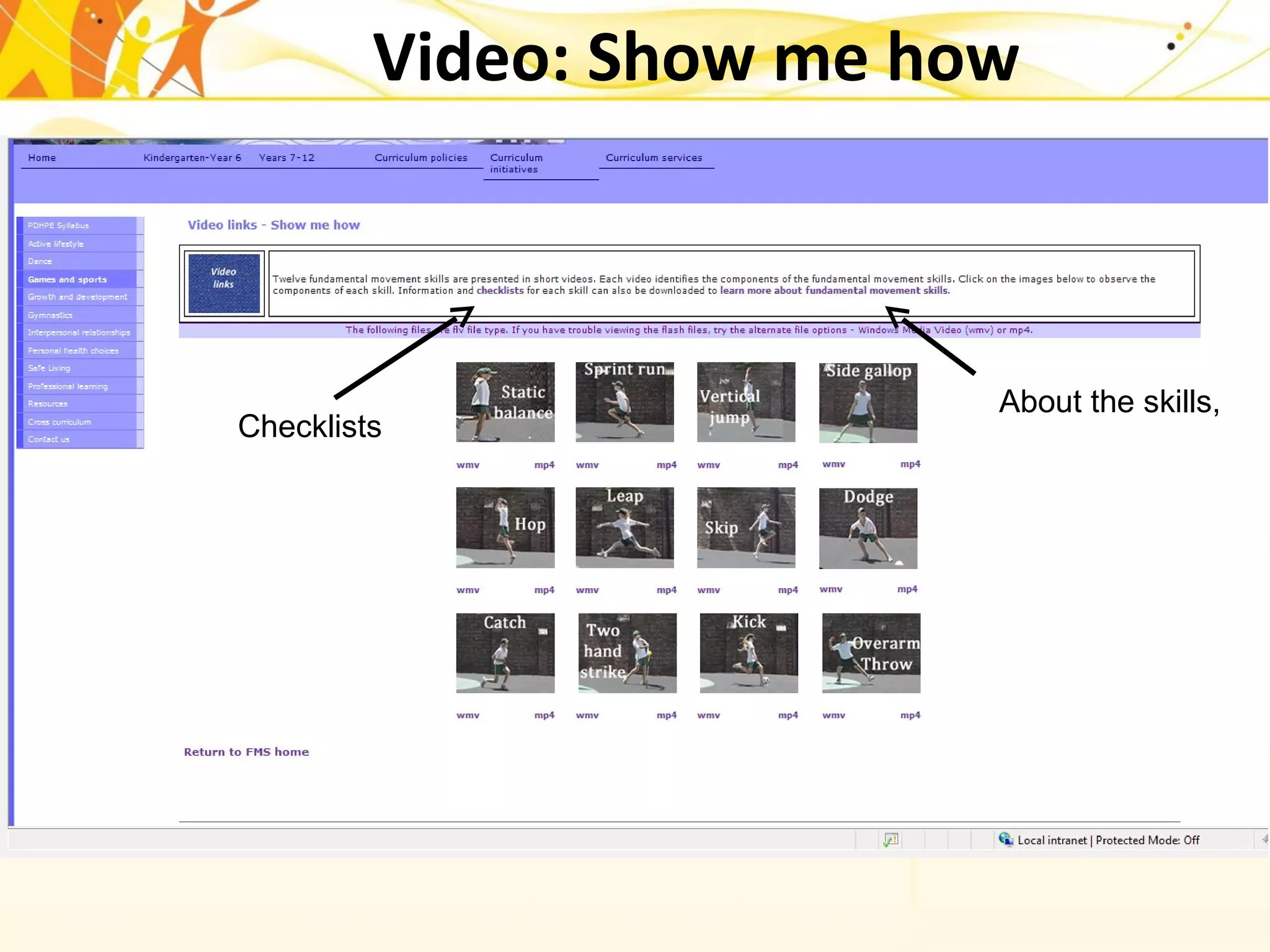
Task: Download Overarm Throw wmv file
Action: point(833,715)
